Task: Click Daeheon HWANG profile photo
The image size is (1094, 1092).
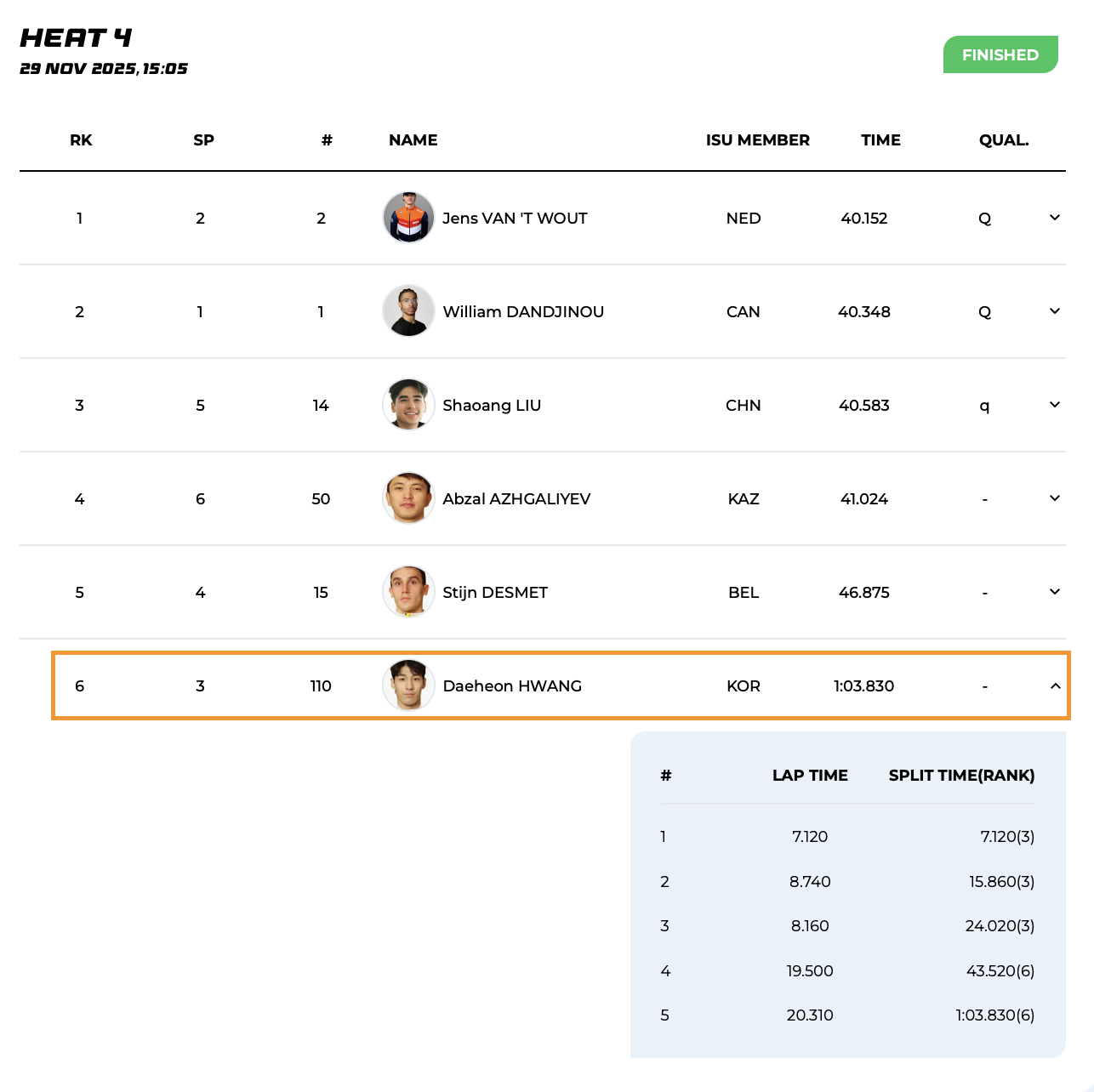Action: 408,685
